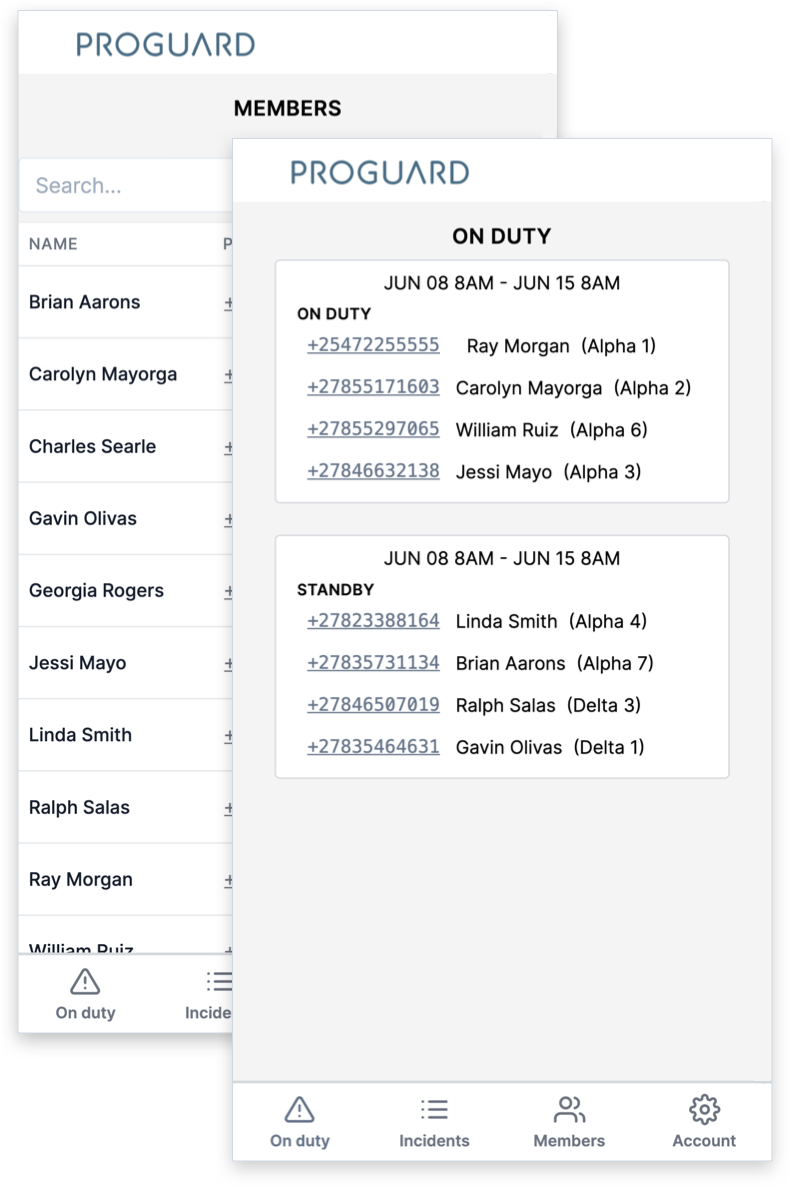Click Proguard logo in On Duty window
This screenshot has height=1187, width=790.
[380, 173]
